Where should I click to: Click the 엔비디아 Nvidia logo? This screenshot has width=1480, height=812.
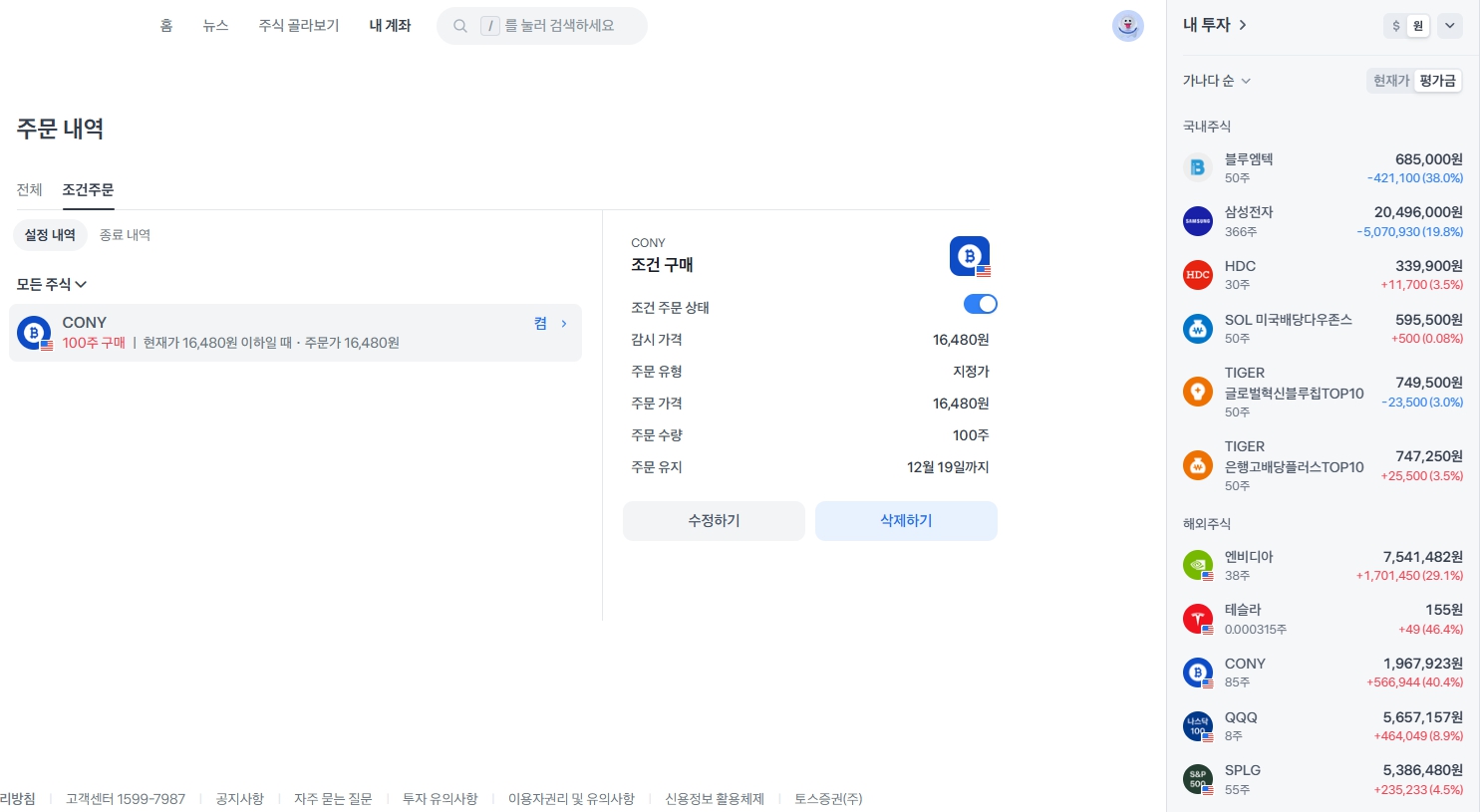pos(1198,566)
